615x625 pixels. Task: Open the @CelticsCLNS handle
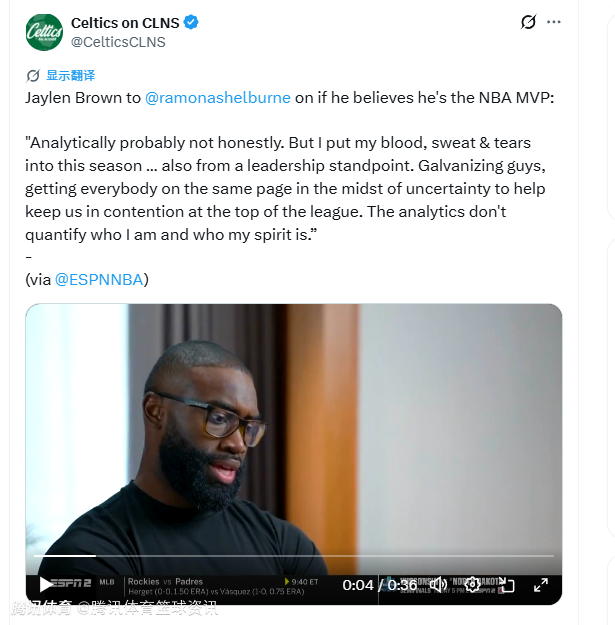click(x=118, y=42)
